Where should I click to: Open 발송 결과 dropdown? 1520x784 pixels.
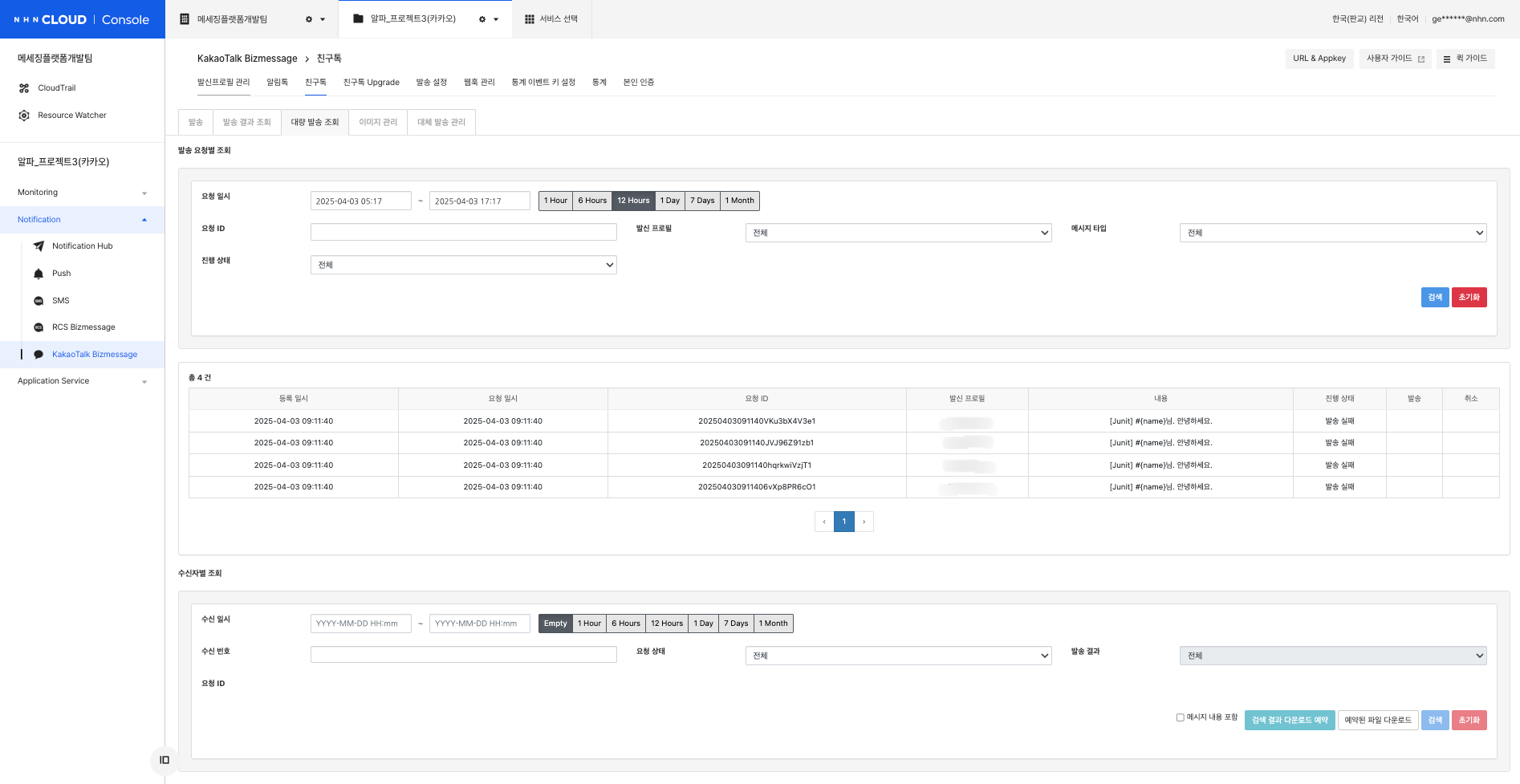[1333, 656]
